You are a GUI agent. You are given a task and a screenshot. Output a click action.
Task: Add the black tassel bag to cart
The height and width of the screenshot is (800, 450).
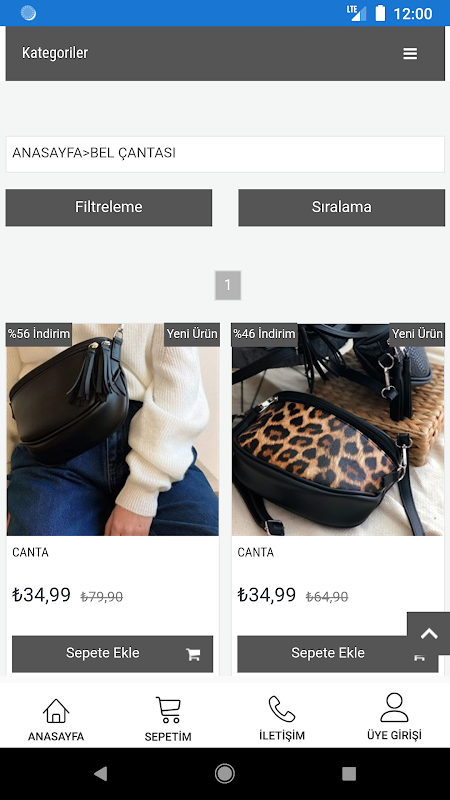coord(112,654)
